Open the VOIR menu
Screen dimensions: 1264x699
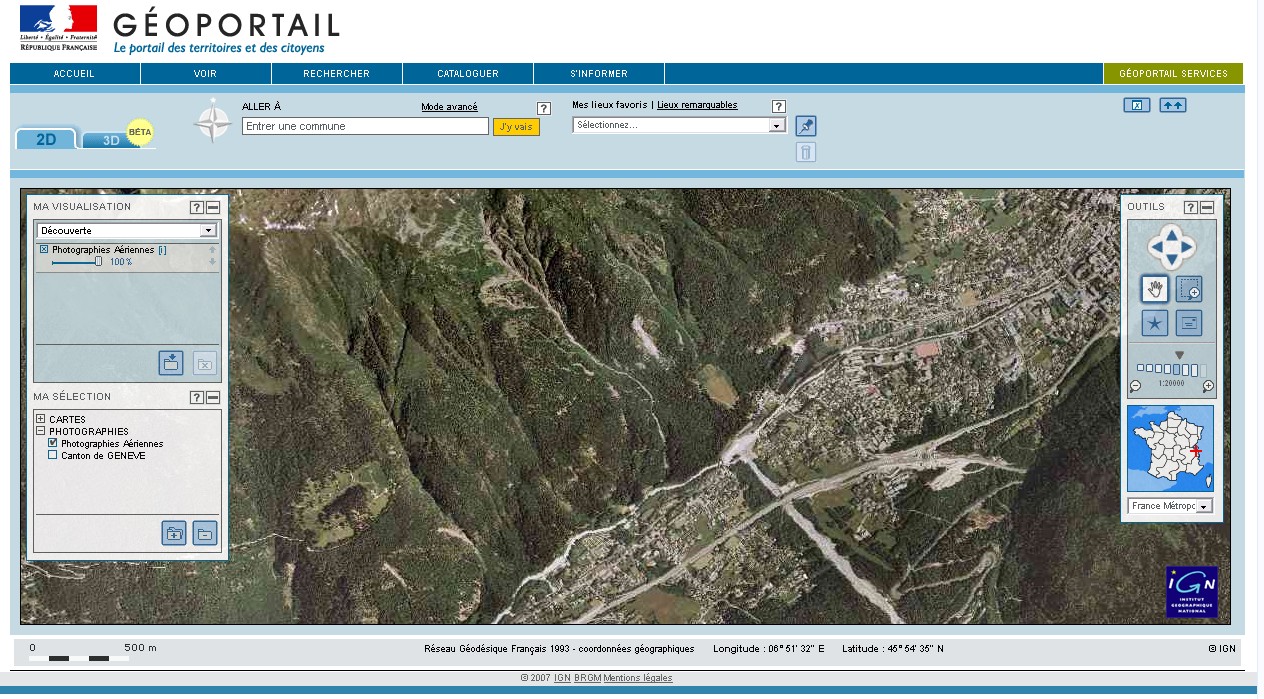coord(206,74)
